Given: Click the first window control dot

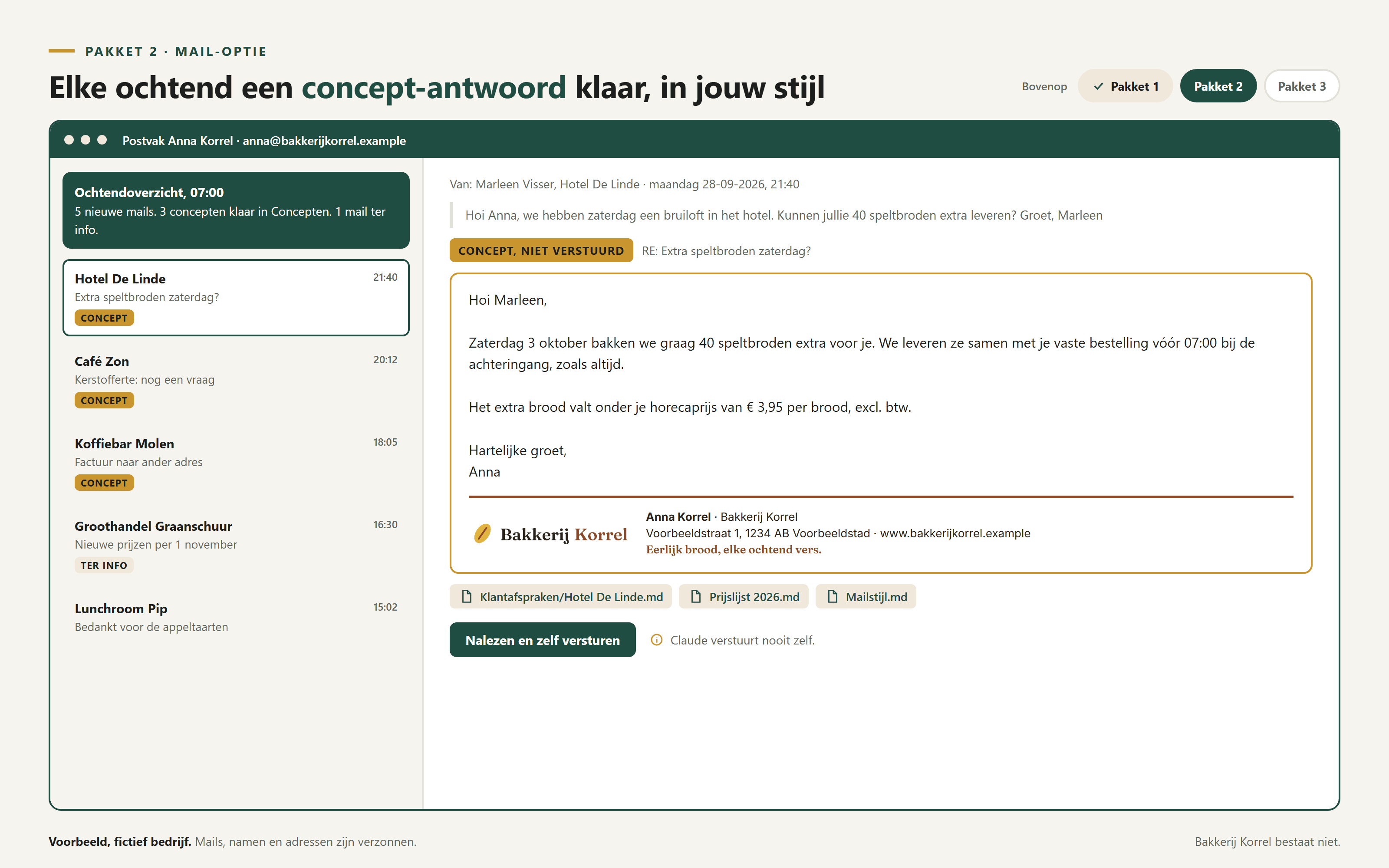Looking at the screenshot, I should pos(69,140).
